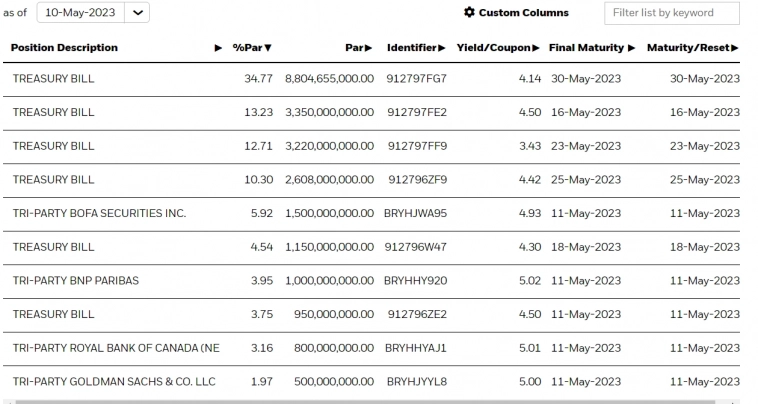
Task: Select TRI-PARTY ROYAL BANK OF CANADA row
Action: (115, 348)
